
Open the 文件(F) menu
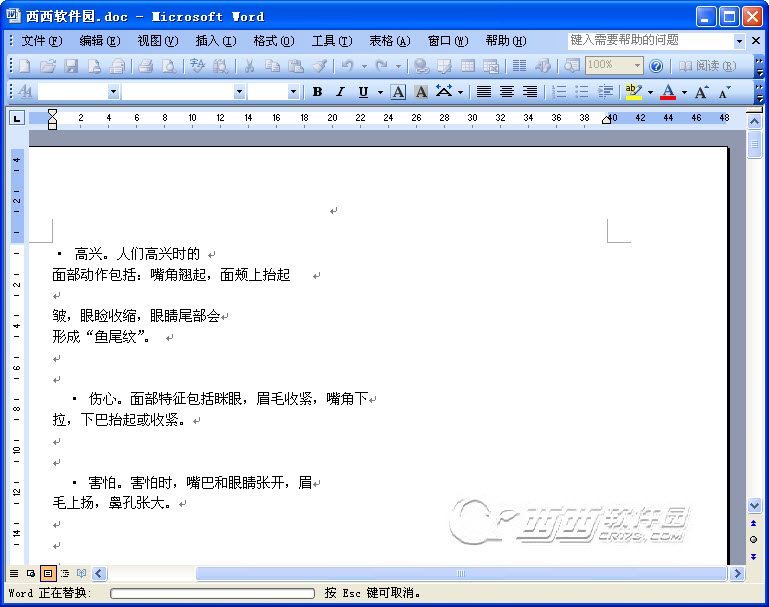click(42, 40)
